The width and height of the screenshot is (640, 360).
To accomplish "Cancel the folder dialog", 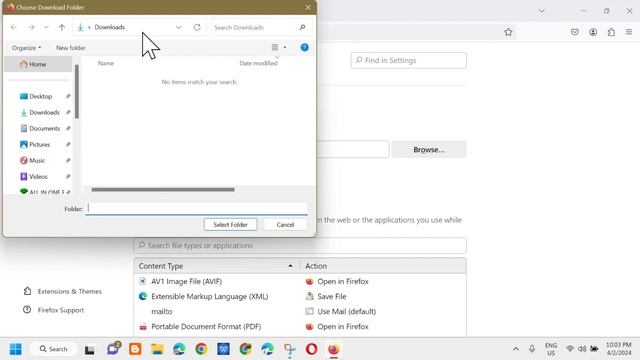I will [285, 224].
